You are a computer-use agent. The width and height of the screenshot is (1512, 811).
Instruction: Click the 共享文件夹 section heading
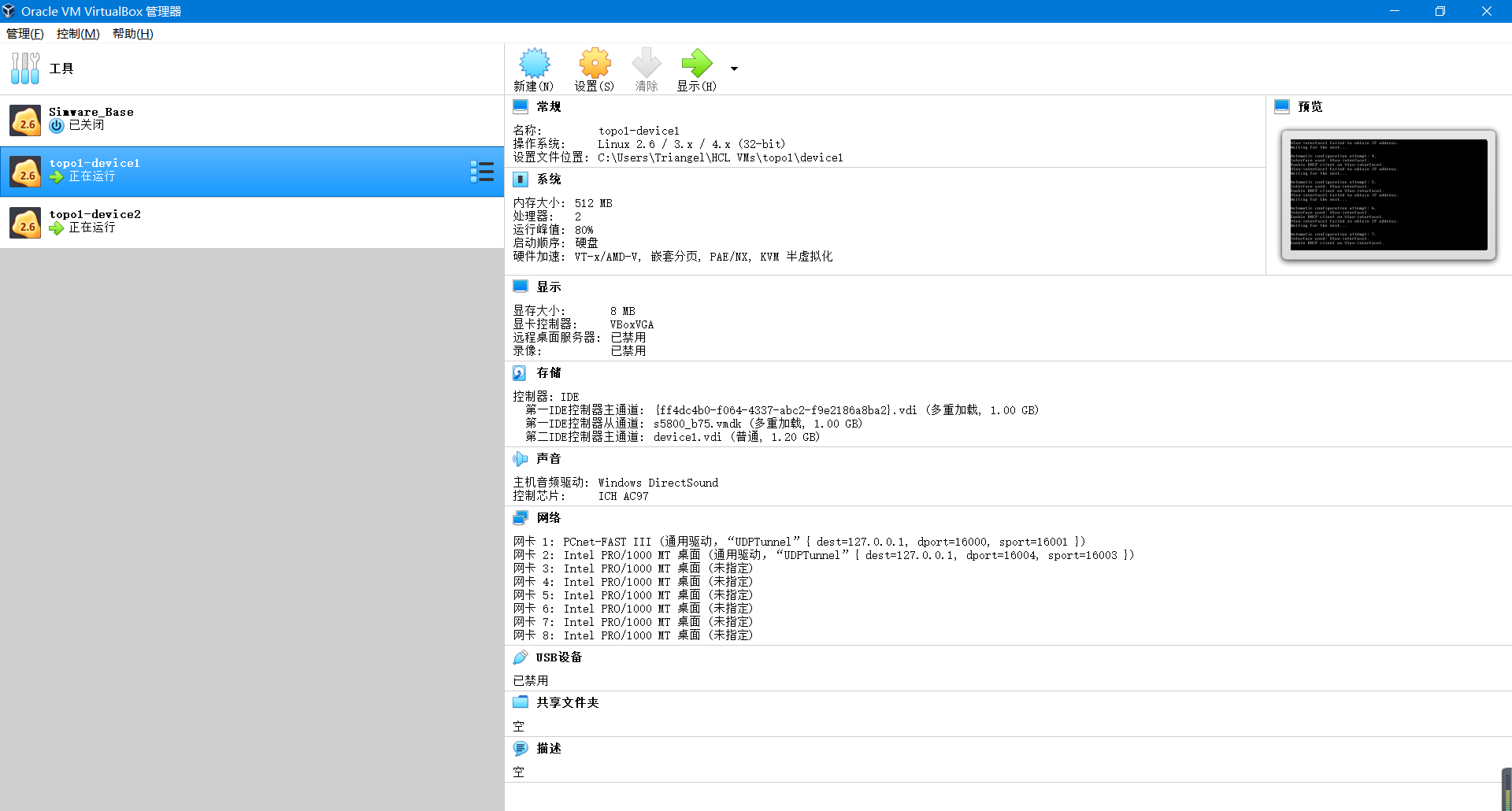pyautogui.click(x=568, y=702)
